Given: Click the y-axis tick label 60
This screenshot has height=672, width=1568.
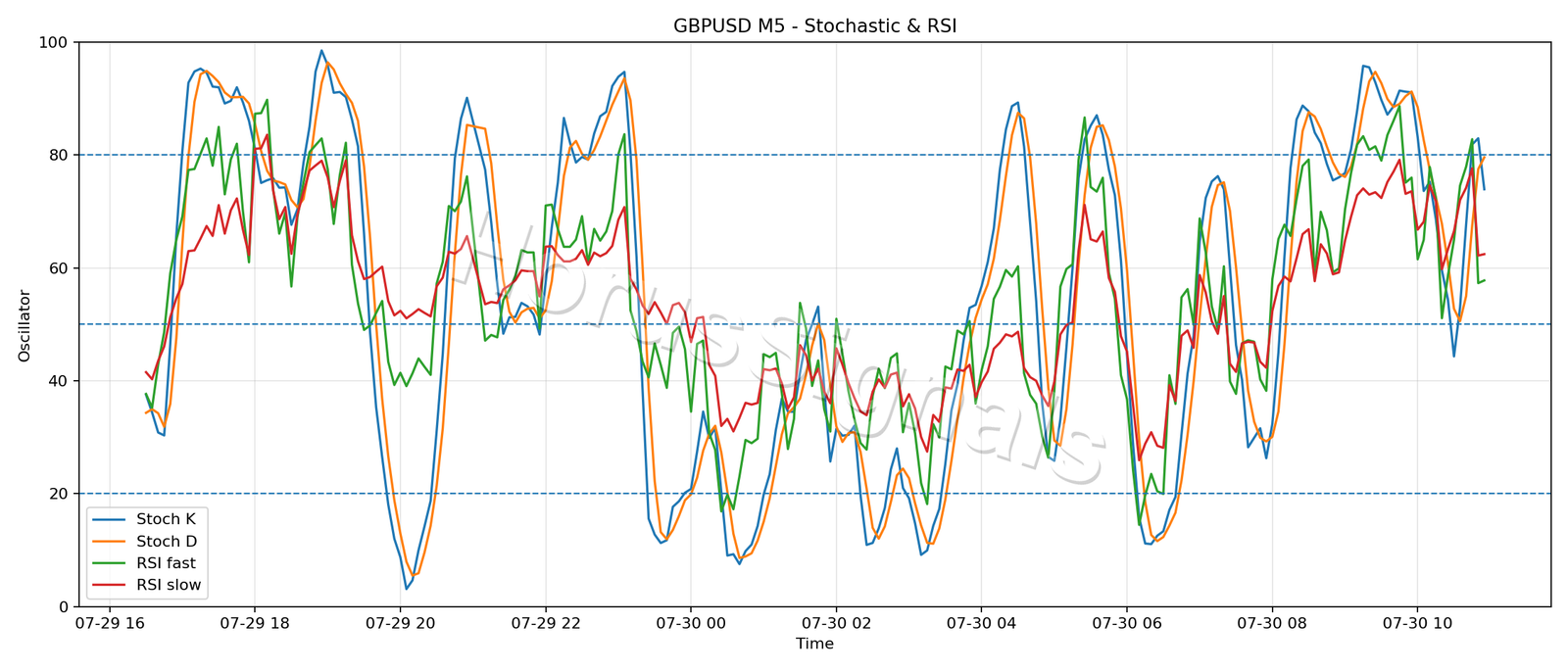Looking at the screenshot, I should (58, 268).
